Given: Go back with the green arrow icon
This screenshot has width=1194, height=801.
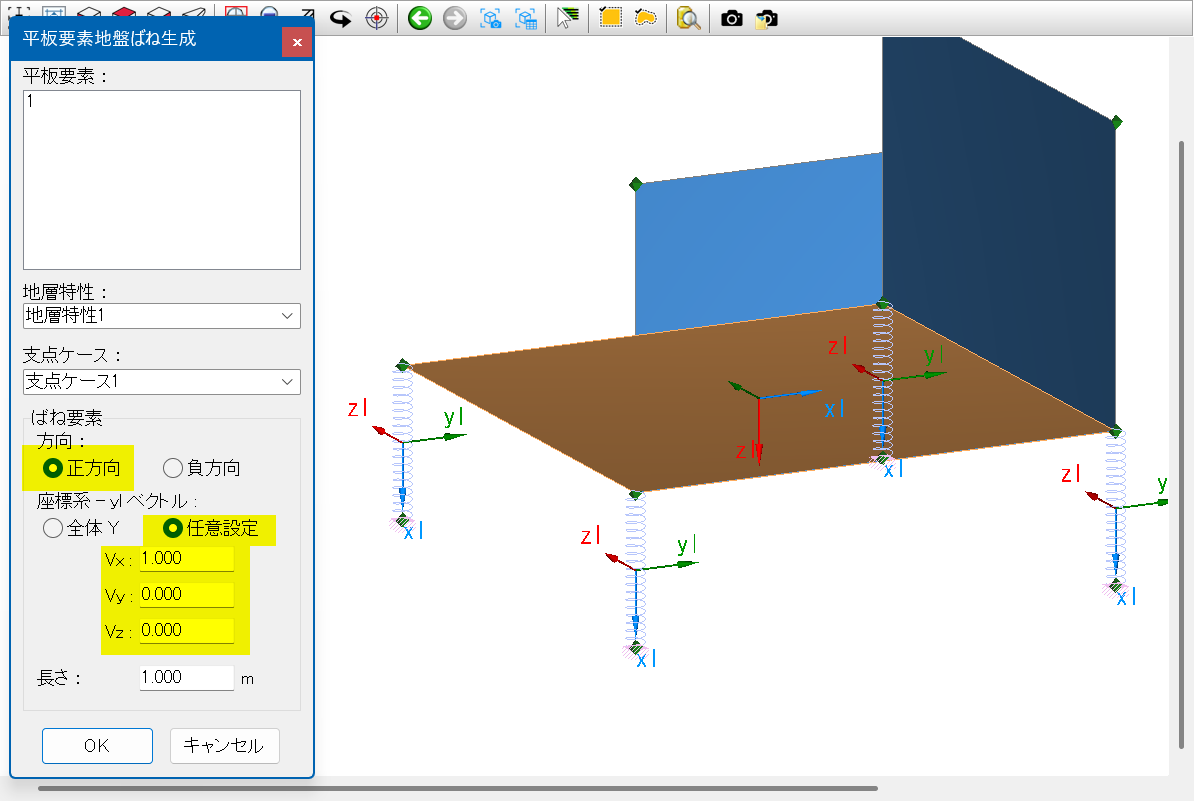Looking at the screenshot, I should [420, 18].
